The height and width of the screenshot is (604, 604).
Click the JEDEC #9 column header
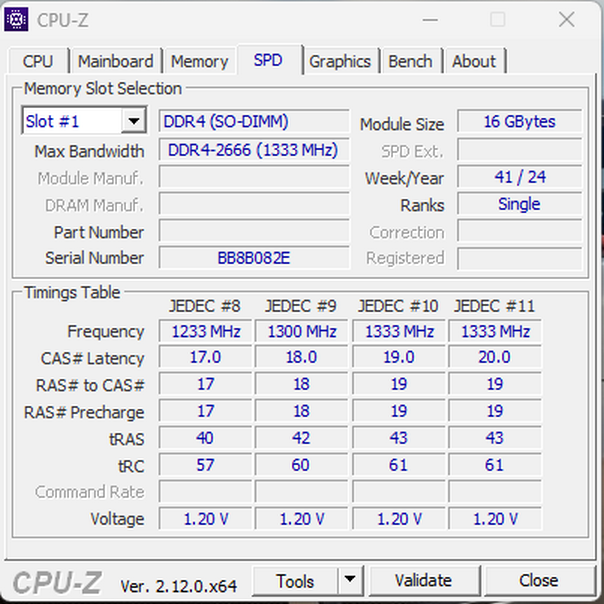pyautogui.click(x=301, y=306)
